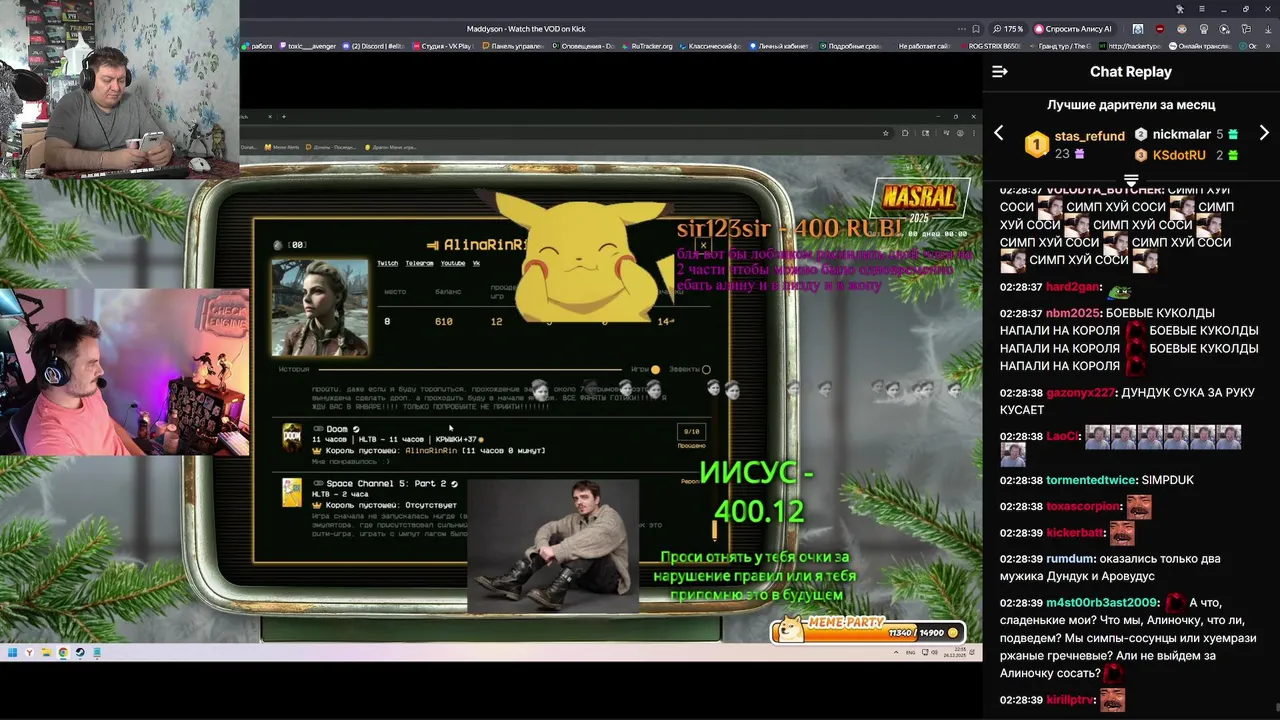Open 'Meme Alerts' bookmark in streamed browser
Image resolution: width=1280 pixels, height=720 pixels.
(280, 147)
